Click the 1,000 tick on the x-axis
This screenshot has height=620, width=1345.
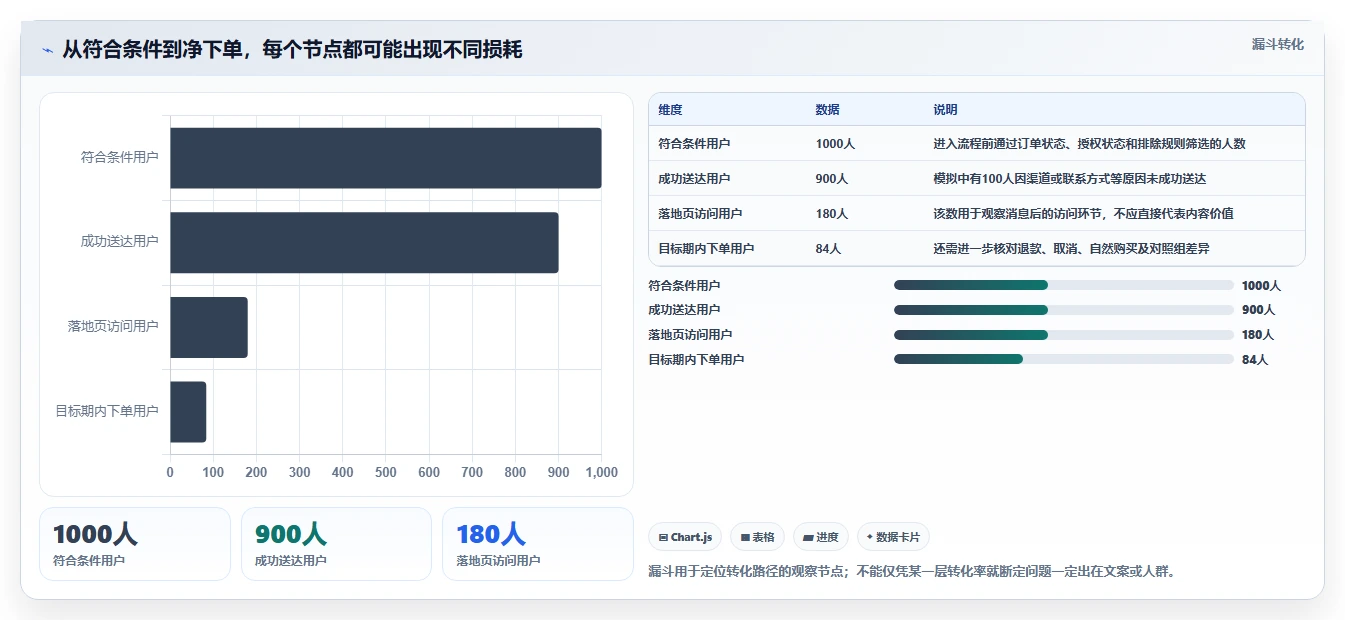click(601, 473)
